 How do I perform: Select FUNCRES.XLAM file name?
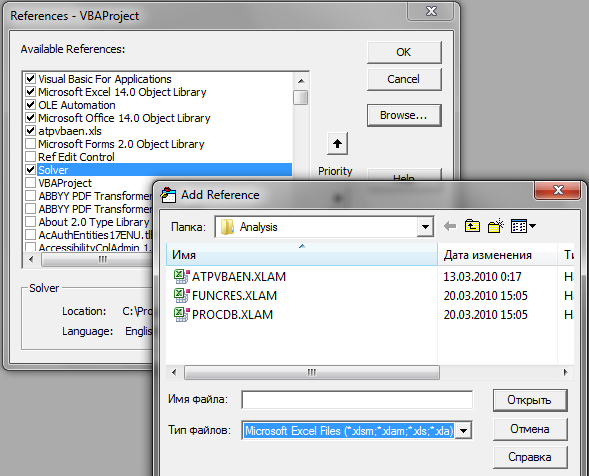point(234,296)
